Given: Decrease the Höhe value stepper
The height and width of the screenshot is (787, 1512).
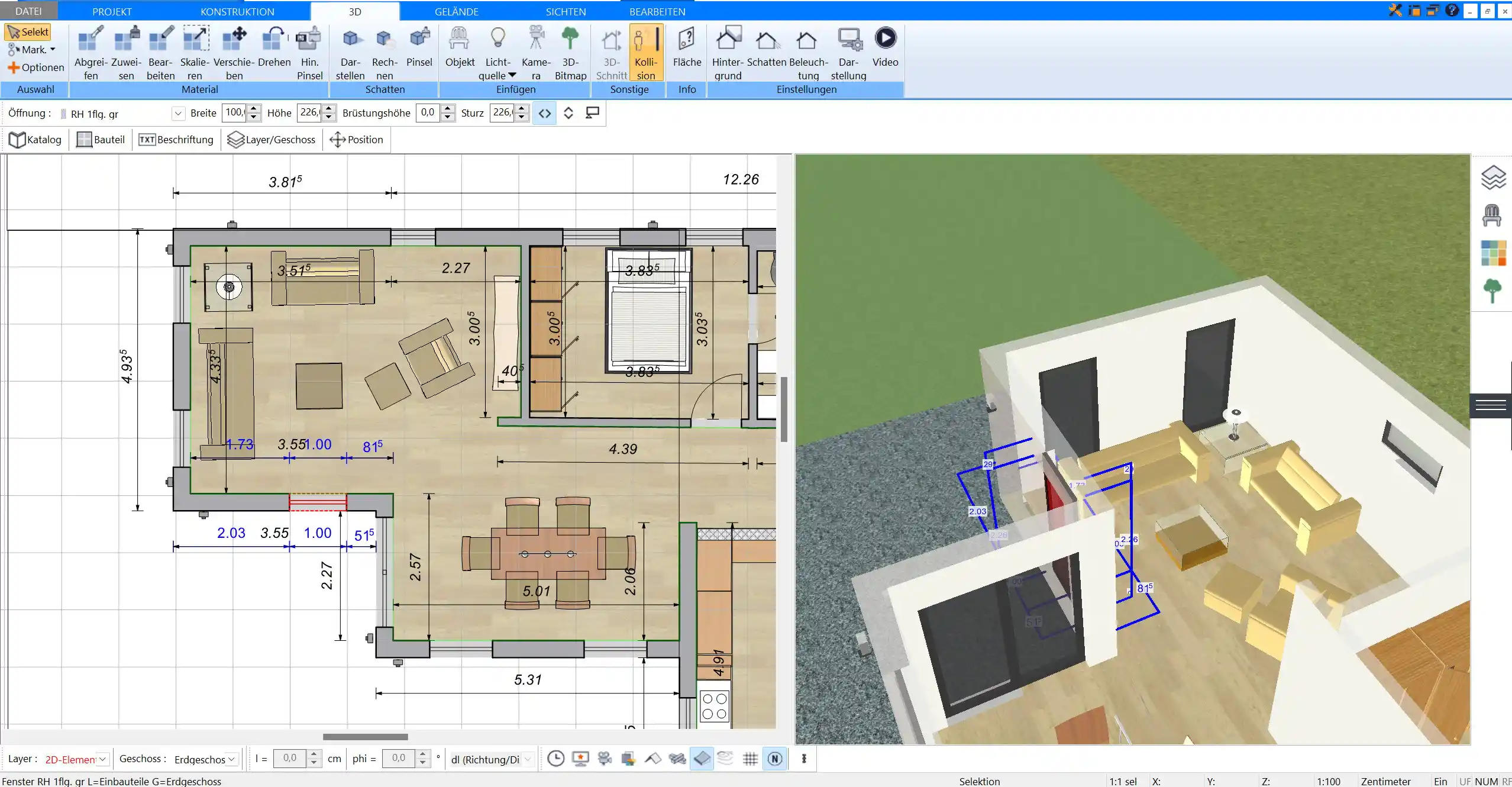Looking at the screenshot, I should [329, 117].
